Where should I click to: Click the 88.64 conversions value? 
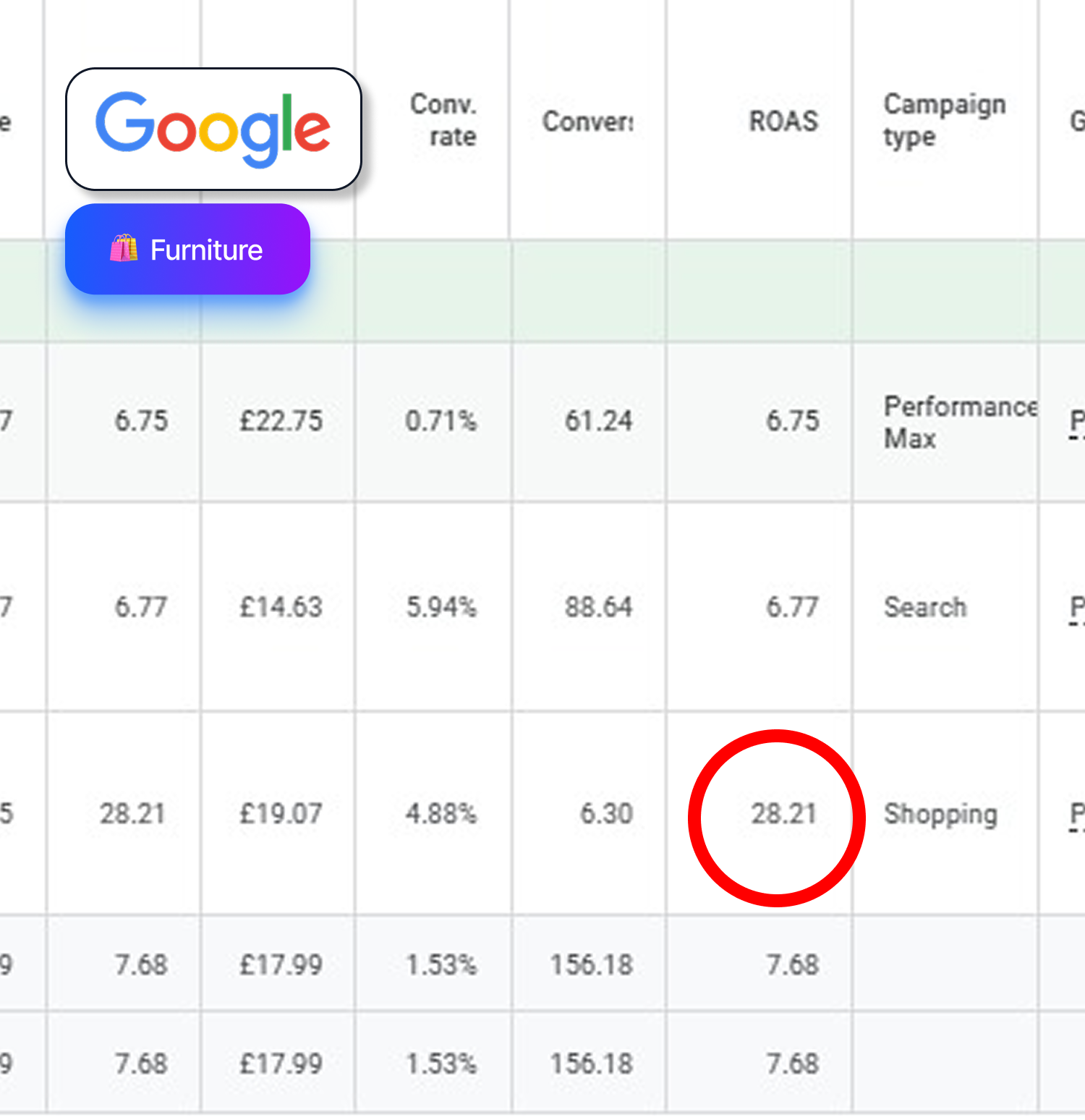(x=598, y=606)
